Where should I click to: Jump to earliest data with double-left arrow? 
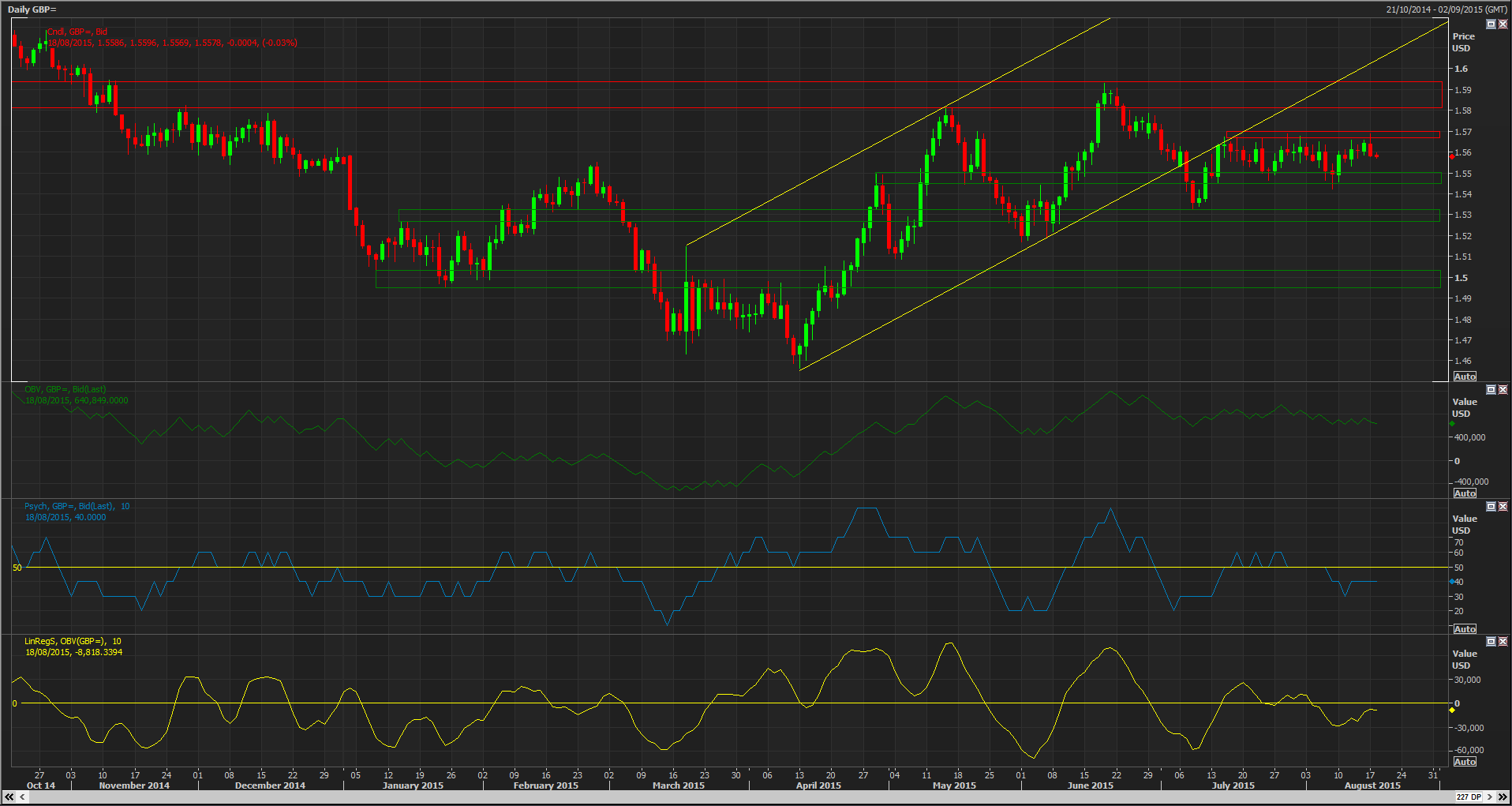click(x=9, y=797)
